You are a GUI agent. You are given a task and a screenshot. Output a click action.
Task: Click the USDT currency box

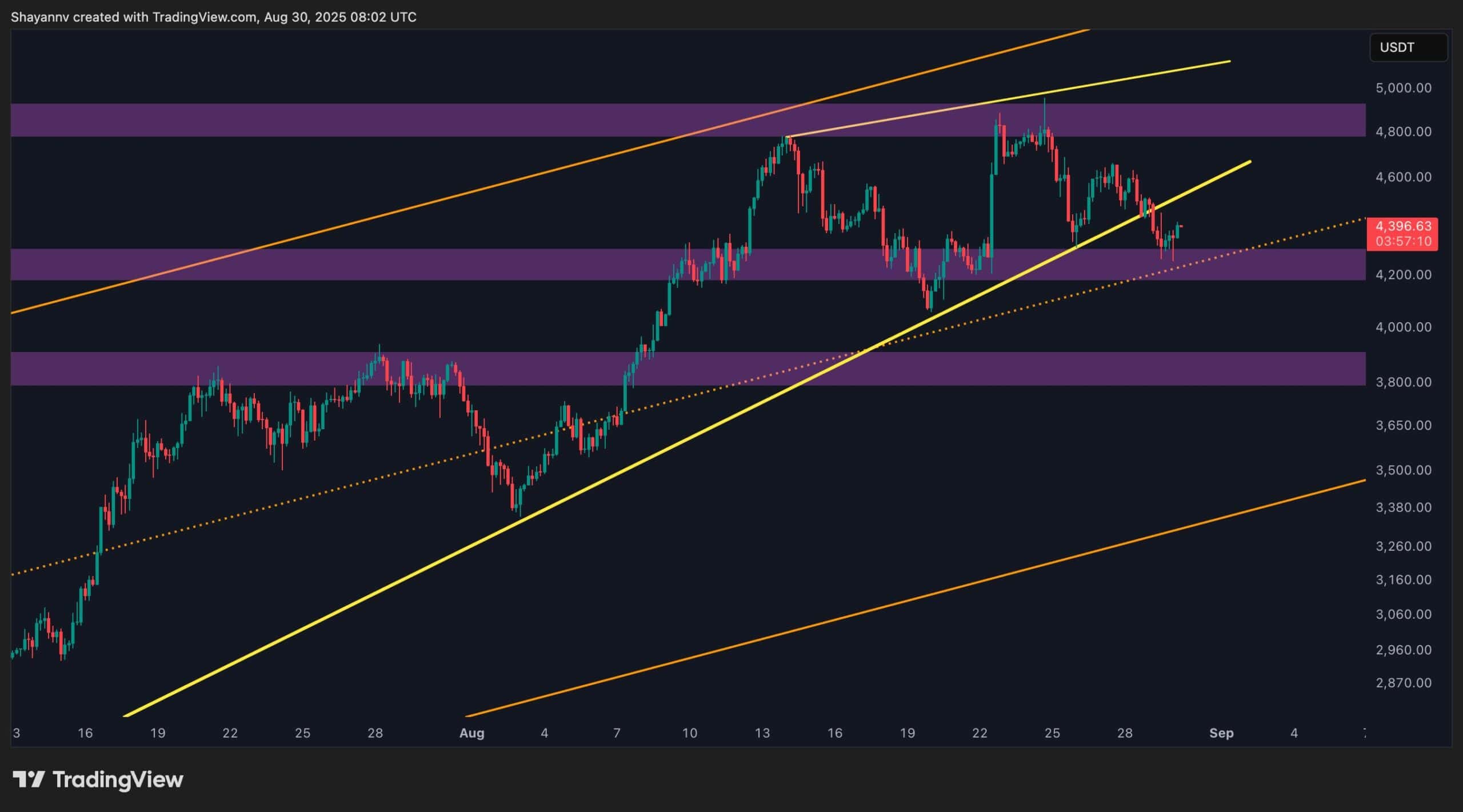coord(1408,47)
